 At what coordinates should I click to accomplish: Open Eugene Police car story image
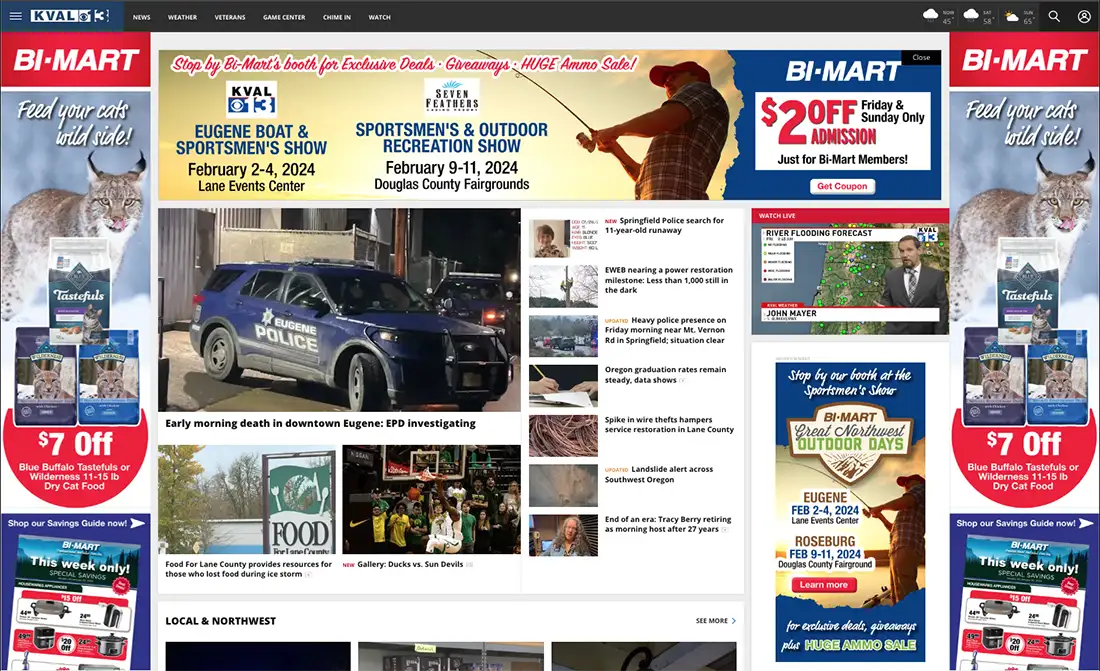coord(339,310)
